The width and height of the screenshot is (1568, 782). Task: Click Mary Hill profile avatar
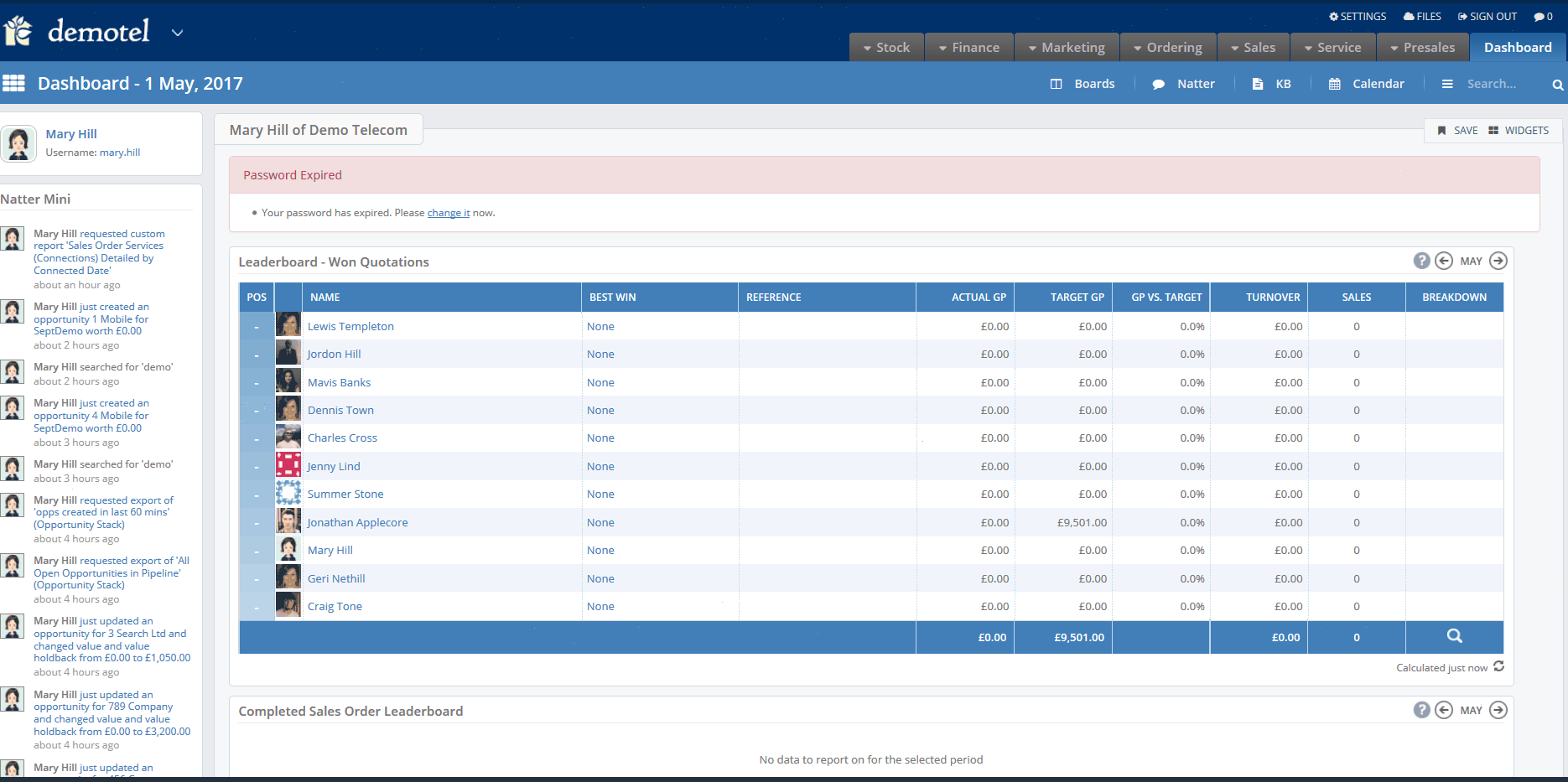18,143
